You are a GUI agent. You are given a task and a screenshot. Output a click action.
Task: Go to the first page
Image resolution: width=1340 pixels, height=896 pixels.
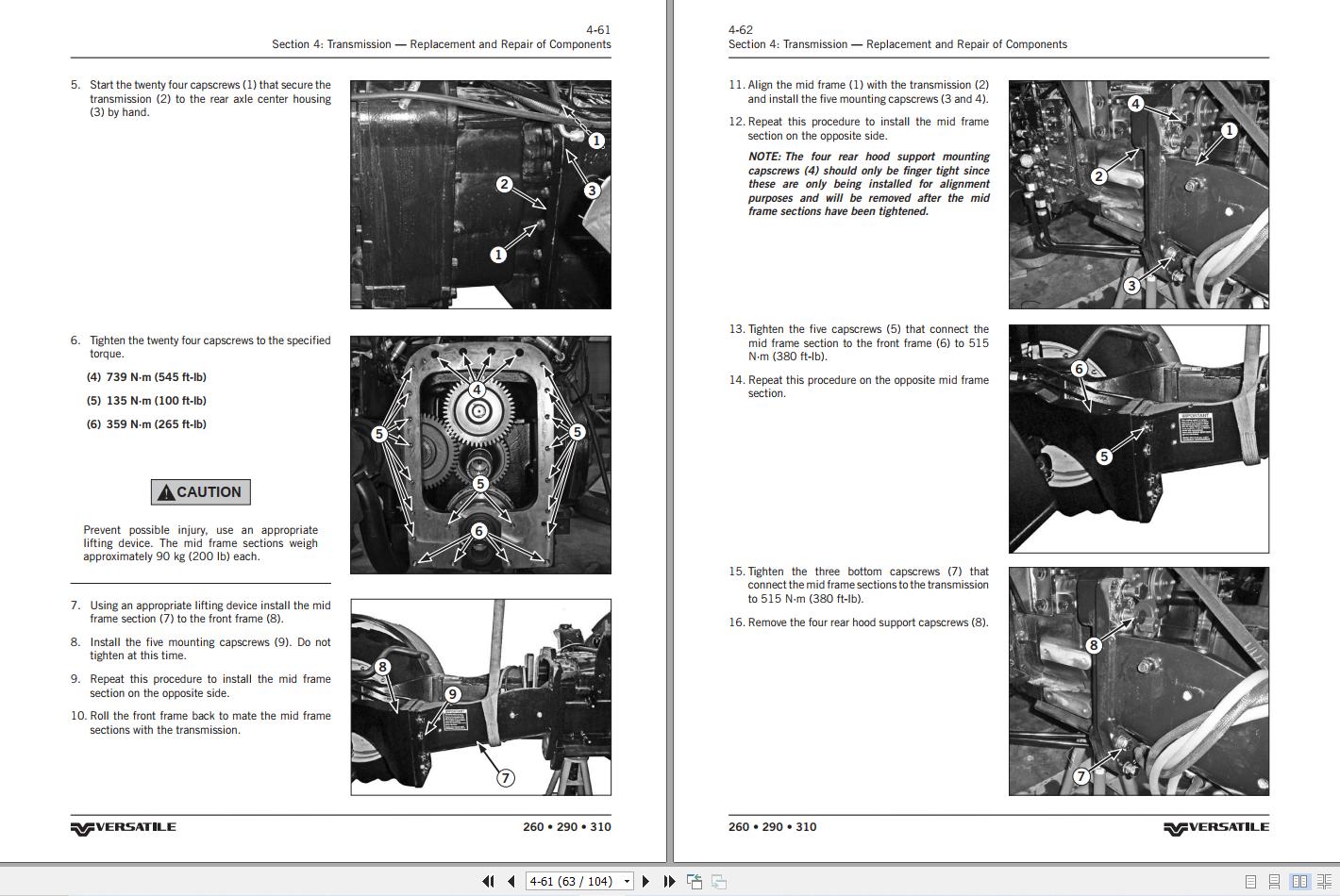coord(488,881)
